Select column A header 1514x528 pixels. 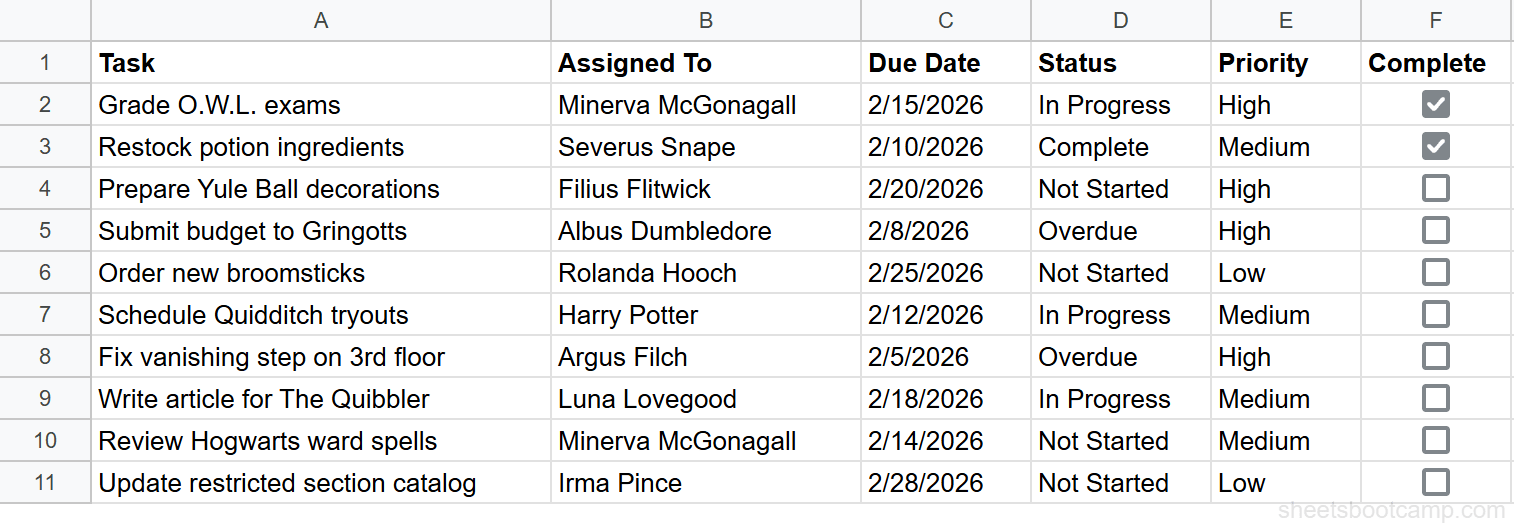(320, 20)
